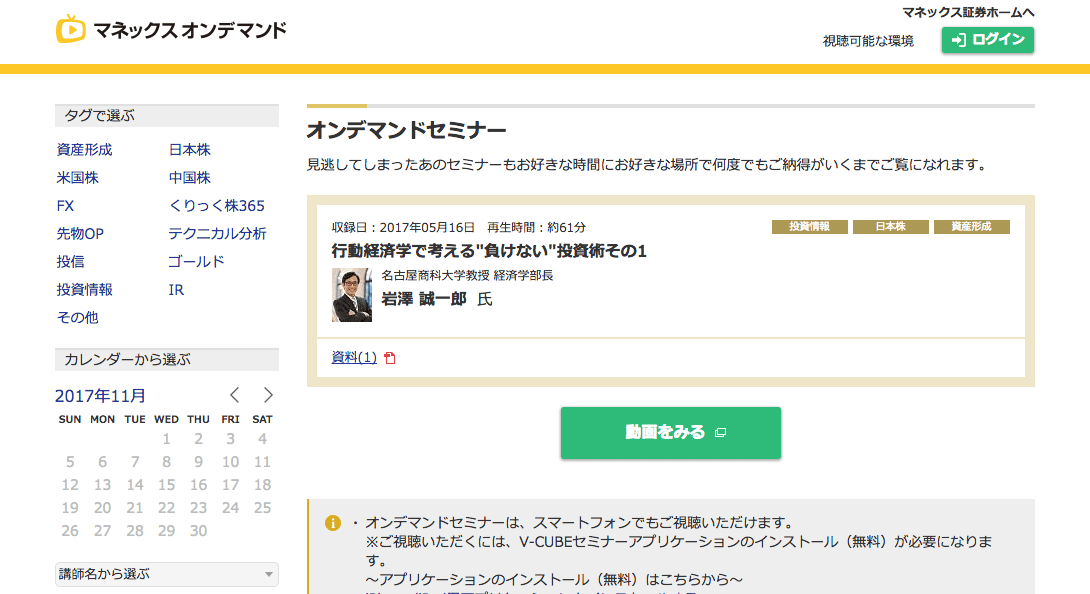Screen dimensions: 1090x594
Task: Click the 投資情報 label on seminar card
Action: coord(809,227)
